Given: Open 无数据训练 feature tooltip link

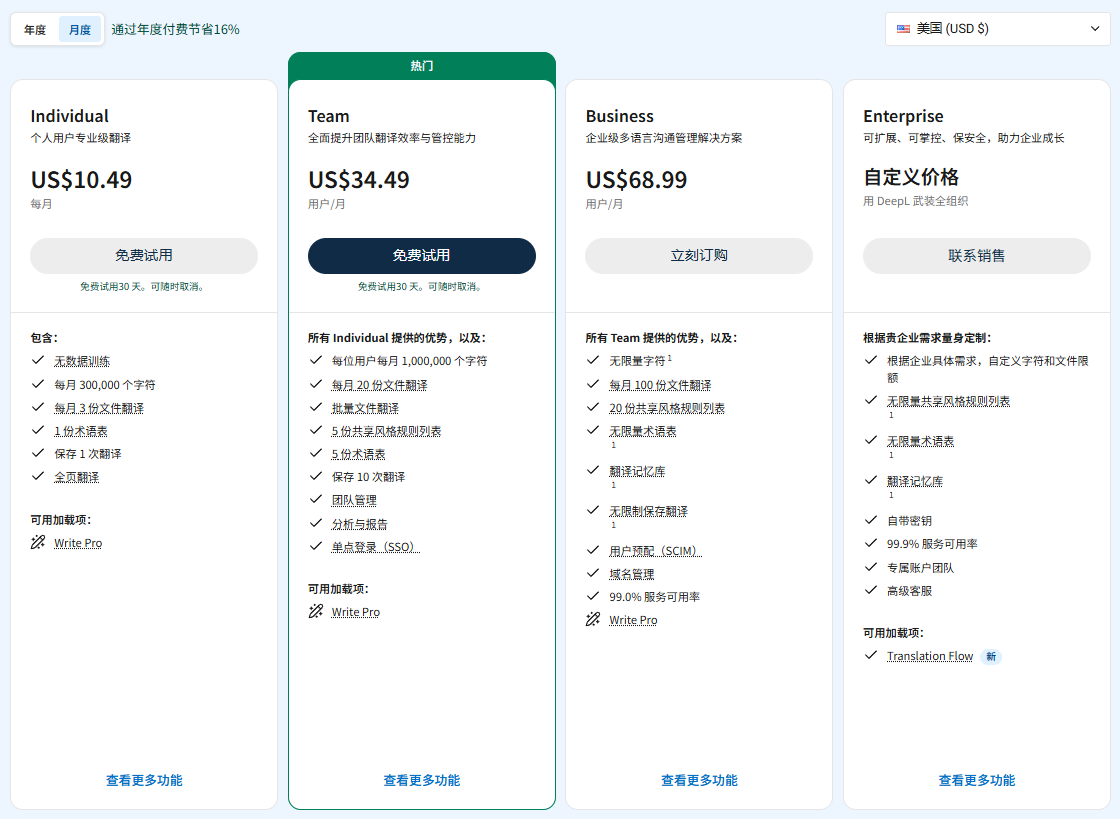Looking at the screenshot, I should click(x=82, y=361).
